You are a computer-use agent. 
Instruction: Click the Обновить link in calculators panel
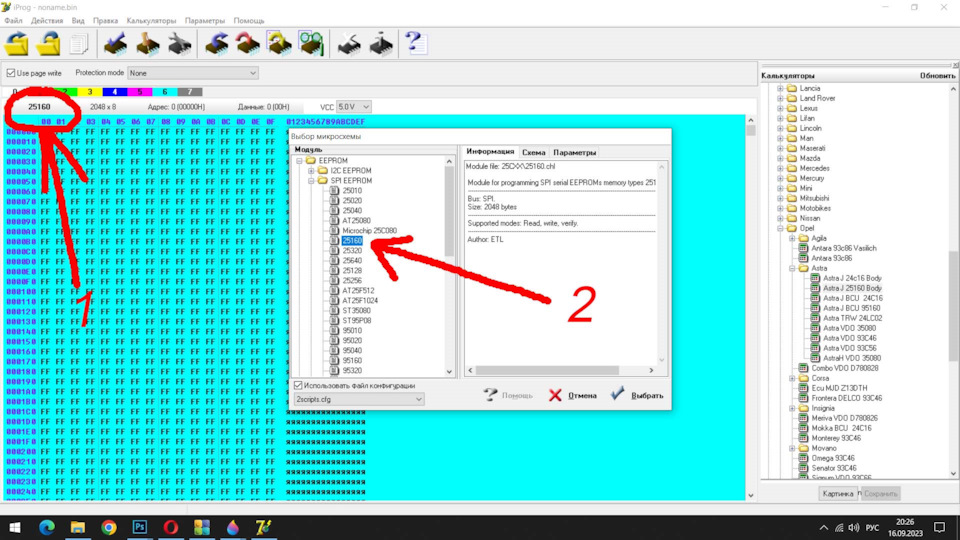[937, 76]
